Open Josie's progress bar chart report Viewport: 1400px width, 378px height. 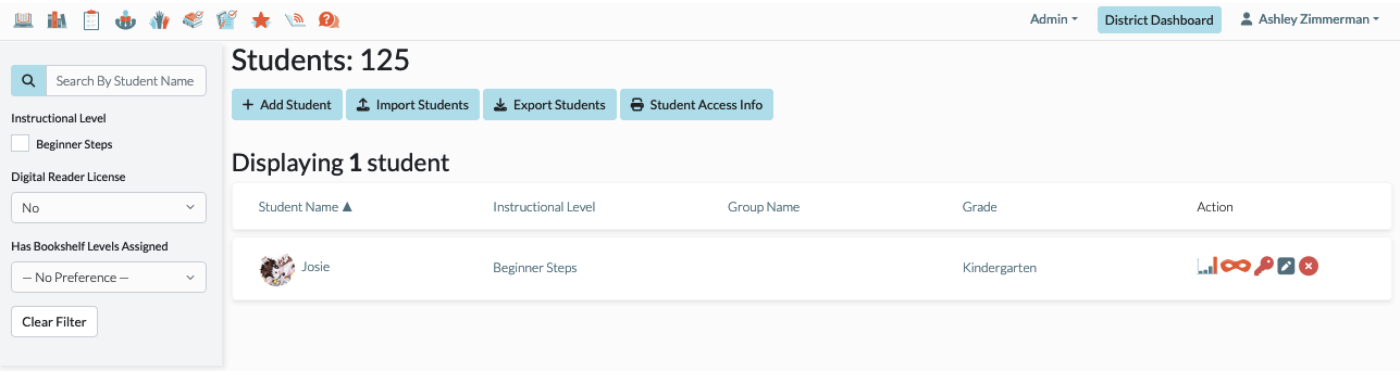click(x=1206, y=266)
